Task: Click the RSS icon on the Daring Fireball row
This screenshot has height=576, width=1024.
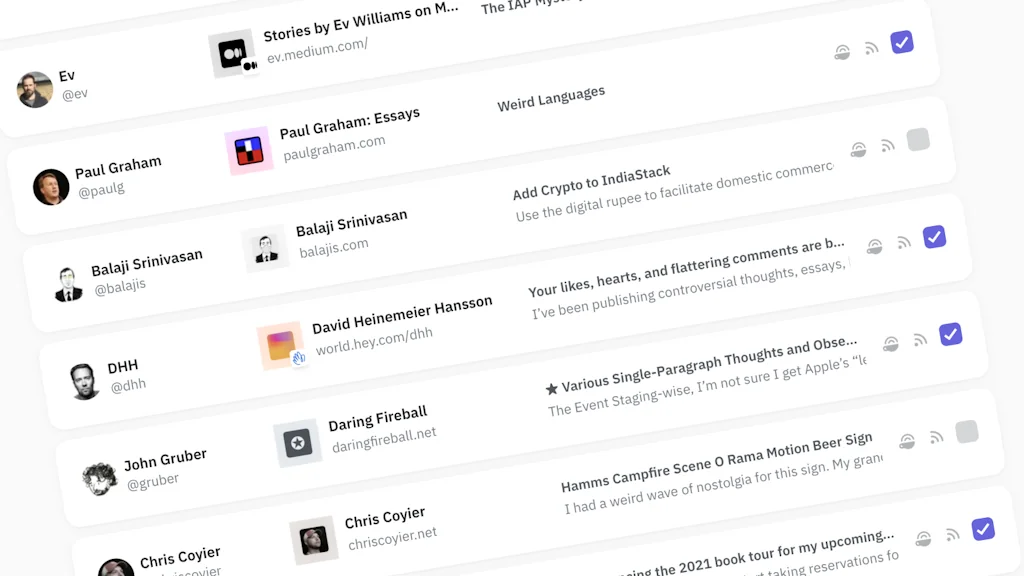Action: click(x=936, y=437)
